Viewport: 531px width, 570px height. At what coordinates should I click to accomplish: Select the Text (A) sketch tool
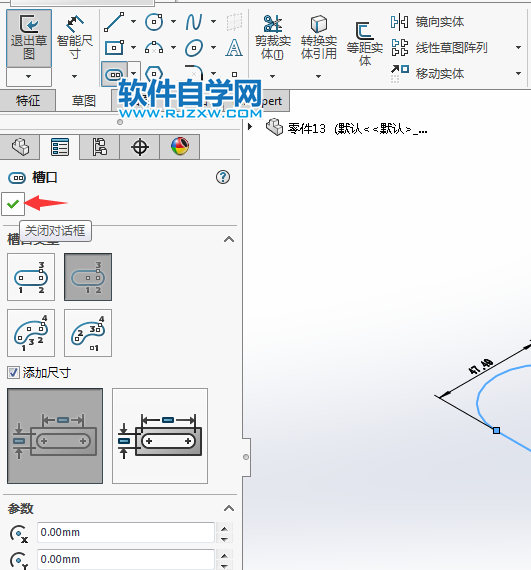coord(234,48)
